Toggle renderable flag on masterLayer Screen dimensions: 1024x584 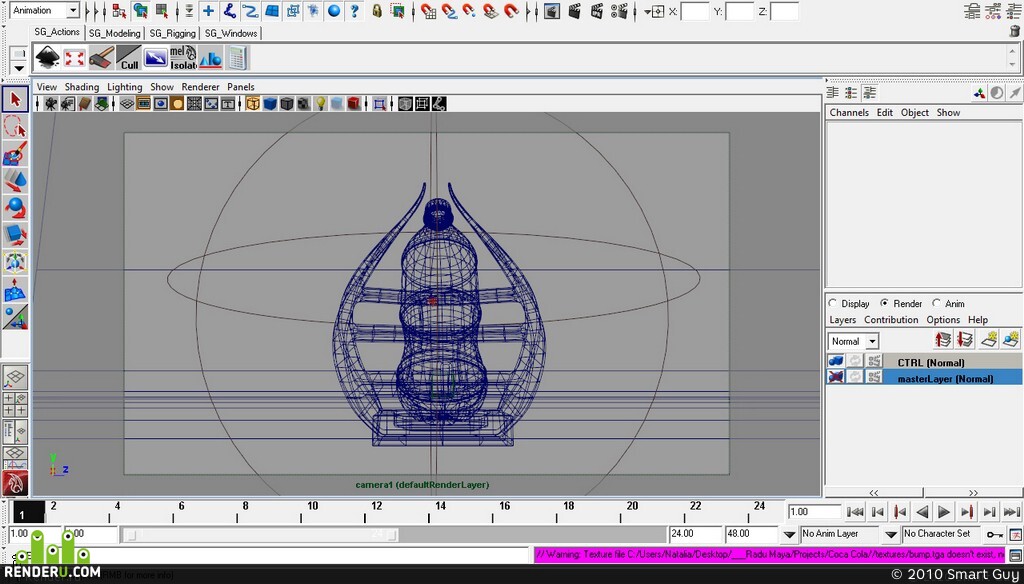(x=836, y=377)
